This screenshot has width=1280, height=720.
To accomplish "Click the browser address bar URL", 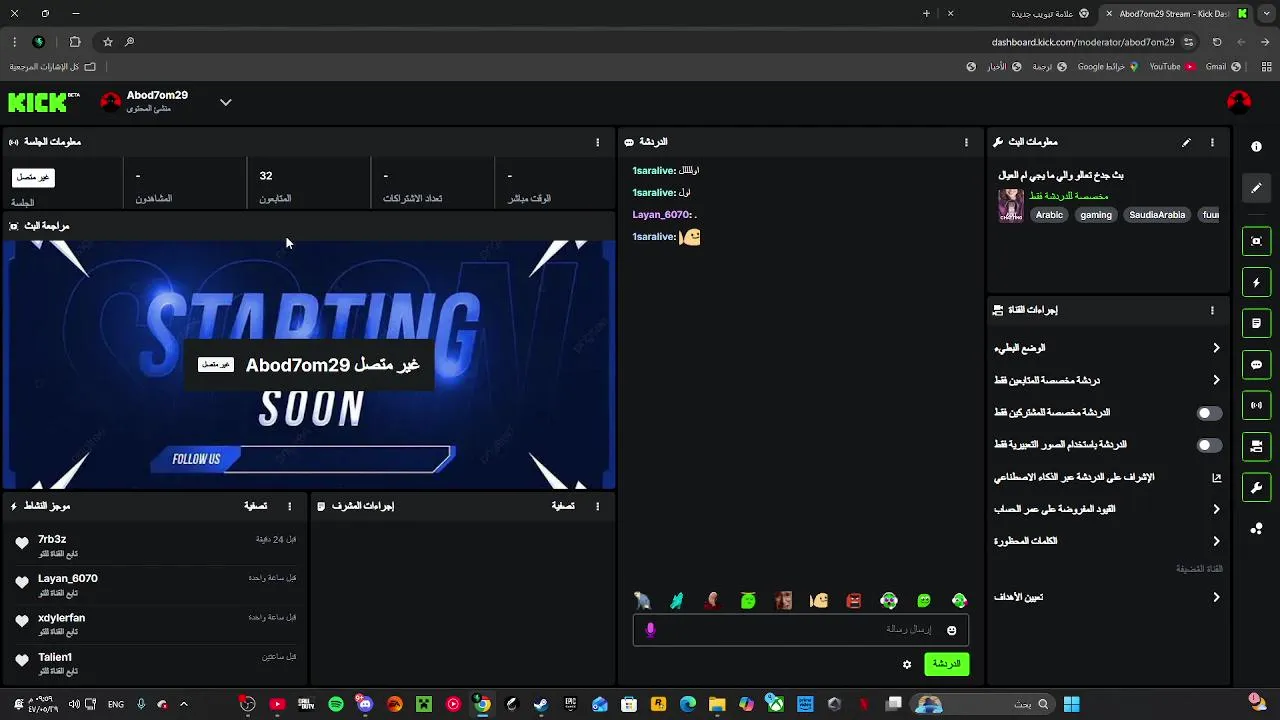I will (1083, 42).
